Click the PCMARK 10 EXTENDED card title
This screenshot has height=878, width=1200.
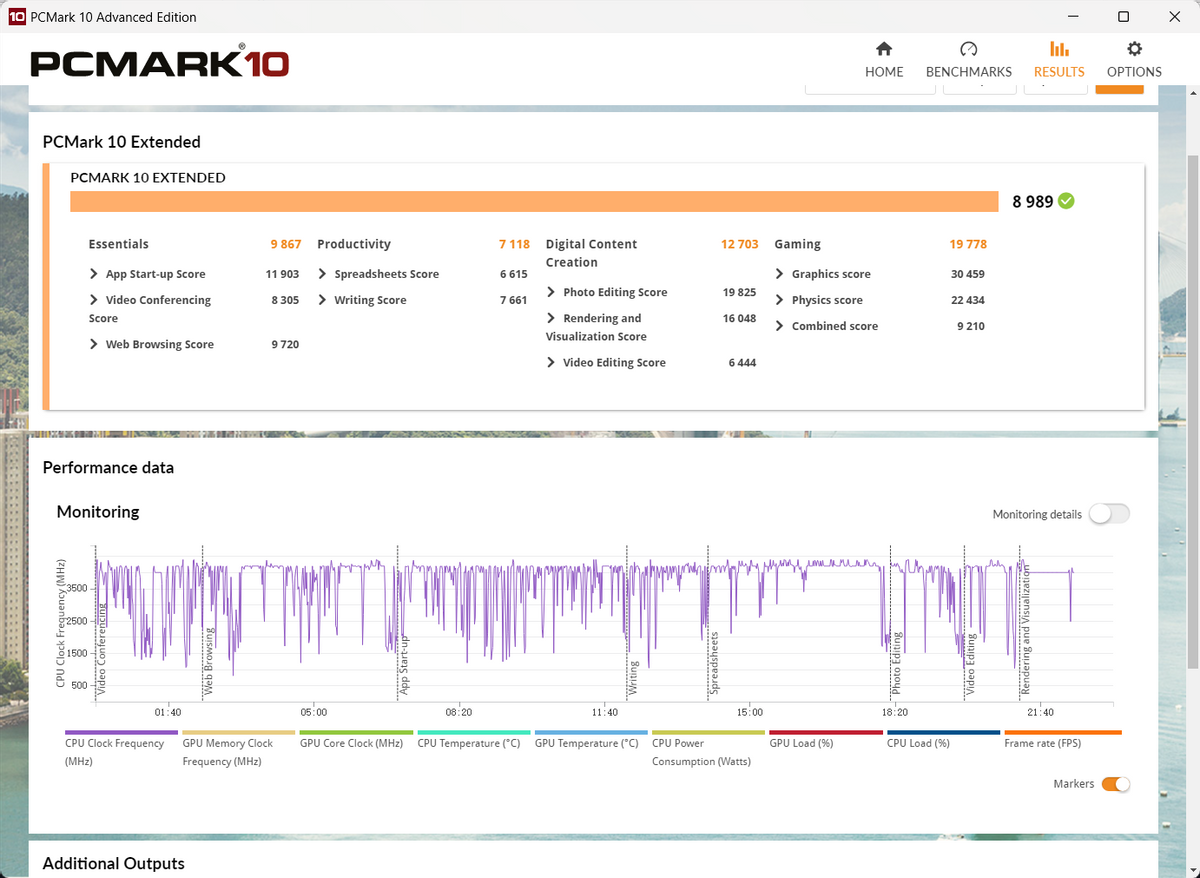(148, 178)
